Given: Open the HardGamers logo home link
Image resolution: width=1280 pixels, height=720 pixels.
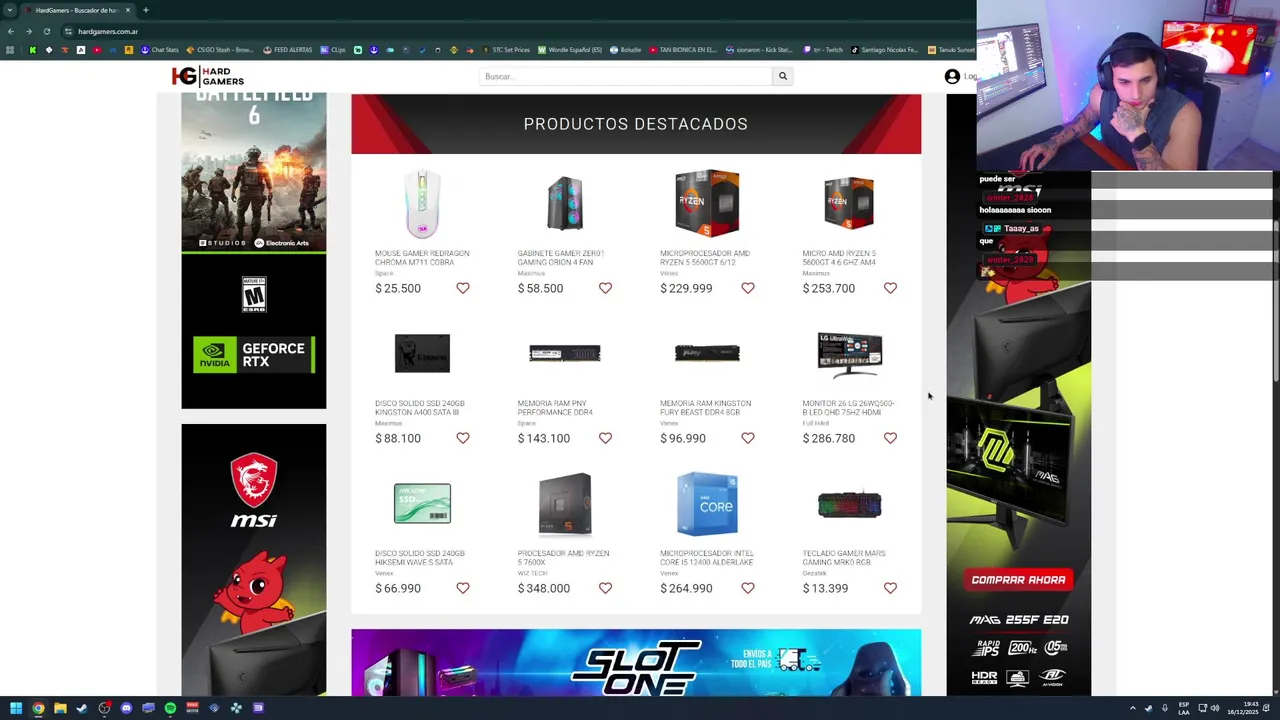Looking at the screenshot, I should pos(208,77).
